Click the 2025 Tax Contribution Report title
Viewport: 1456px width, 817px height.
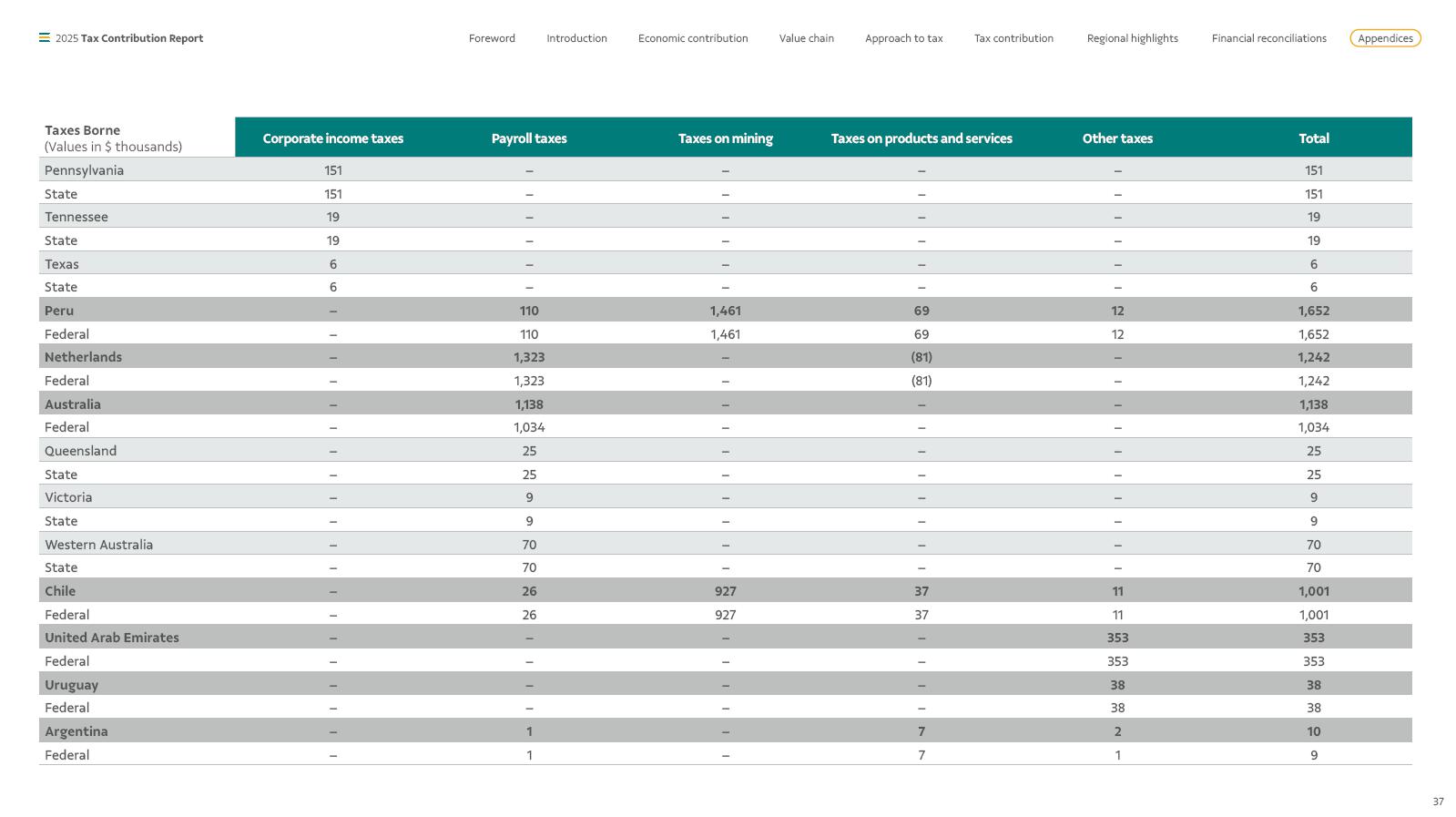point(129,38)
